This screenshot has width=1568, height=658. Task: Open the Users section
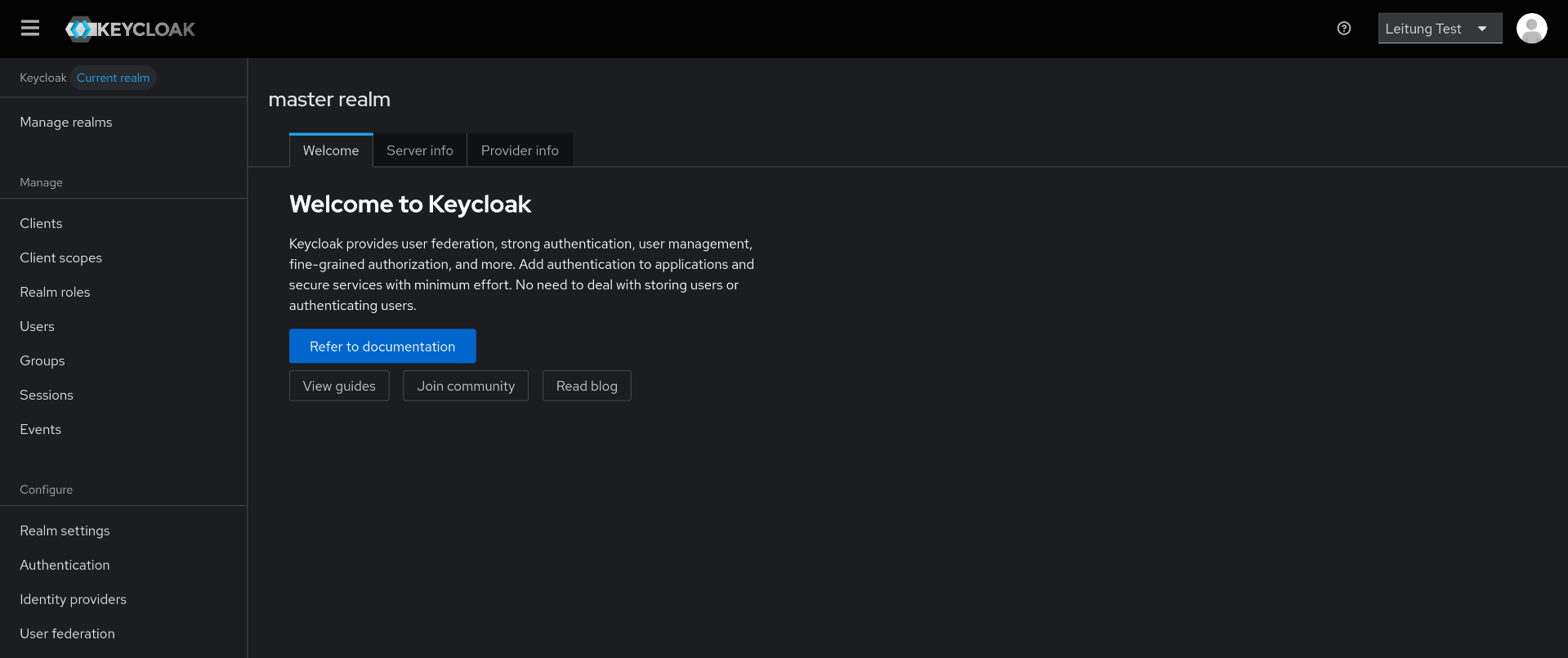coord(123,326)
